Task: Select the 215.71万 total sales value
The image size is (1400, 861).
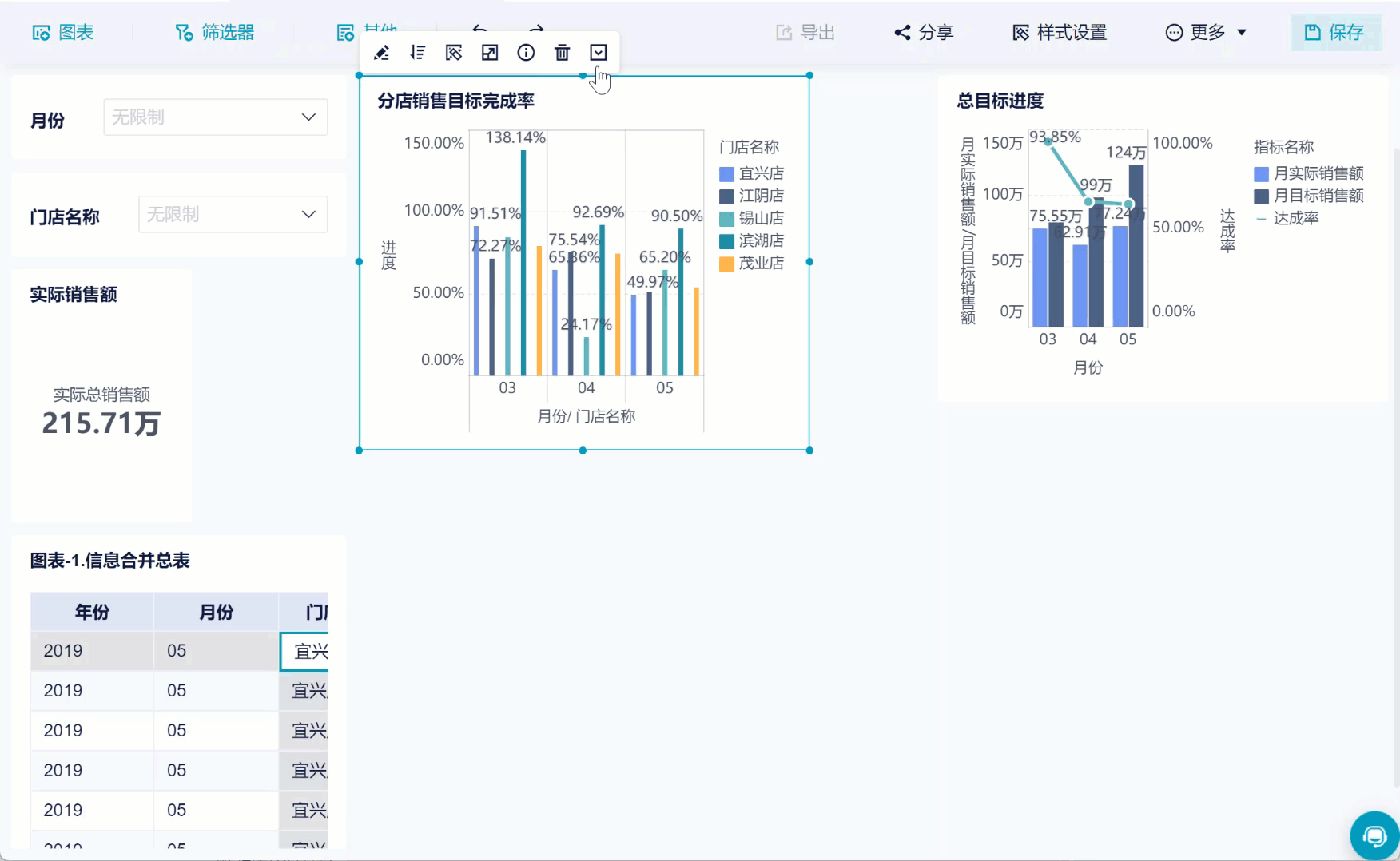Action: (101, 423)
